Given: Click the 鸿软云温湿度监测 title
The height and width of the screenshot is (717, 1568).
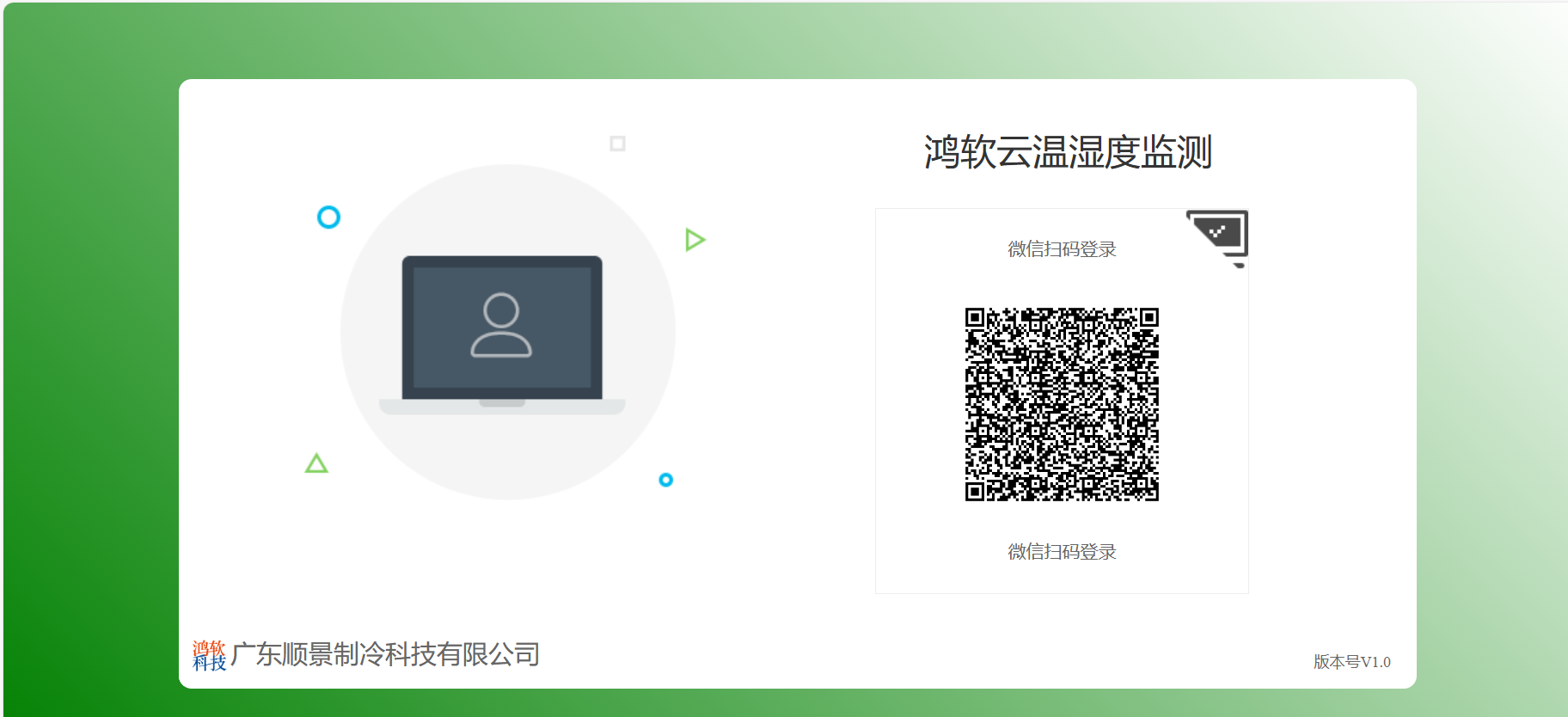Looking at the screenshot, I should (x=1068, y=152).
